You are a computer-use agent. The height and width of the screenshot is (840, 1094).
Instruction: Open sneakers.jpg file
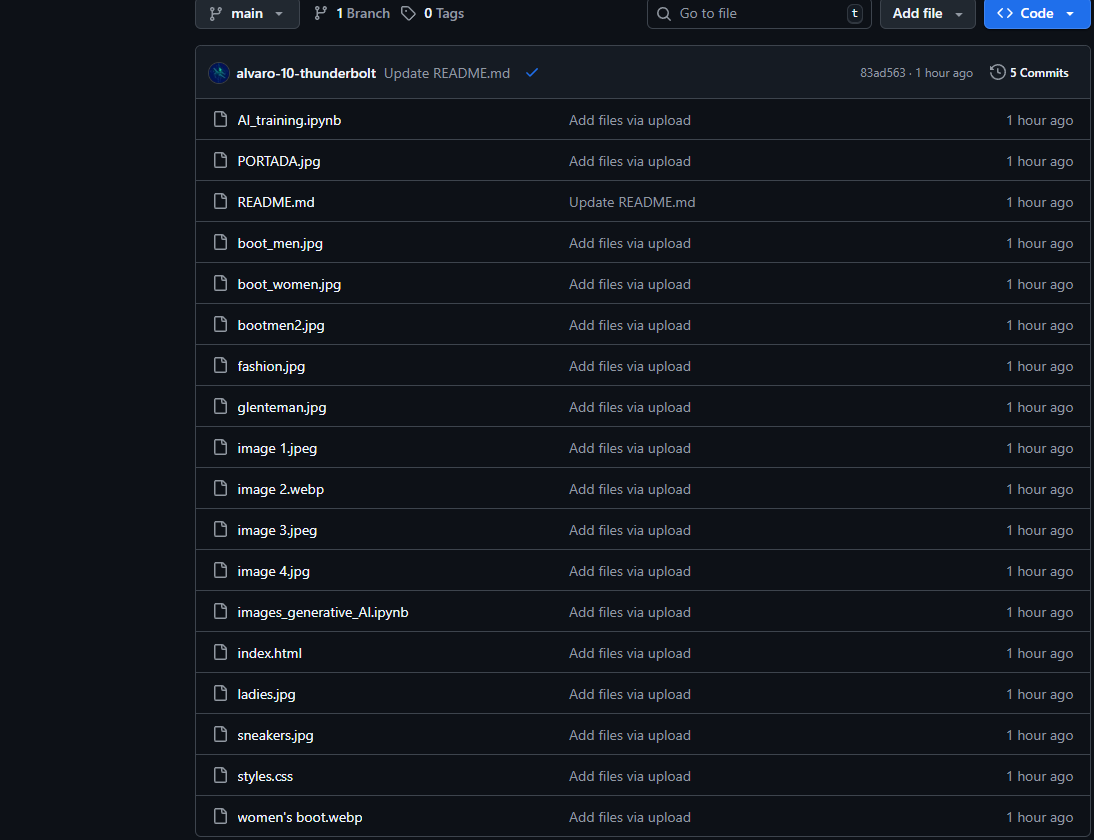coord(275,735)
